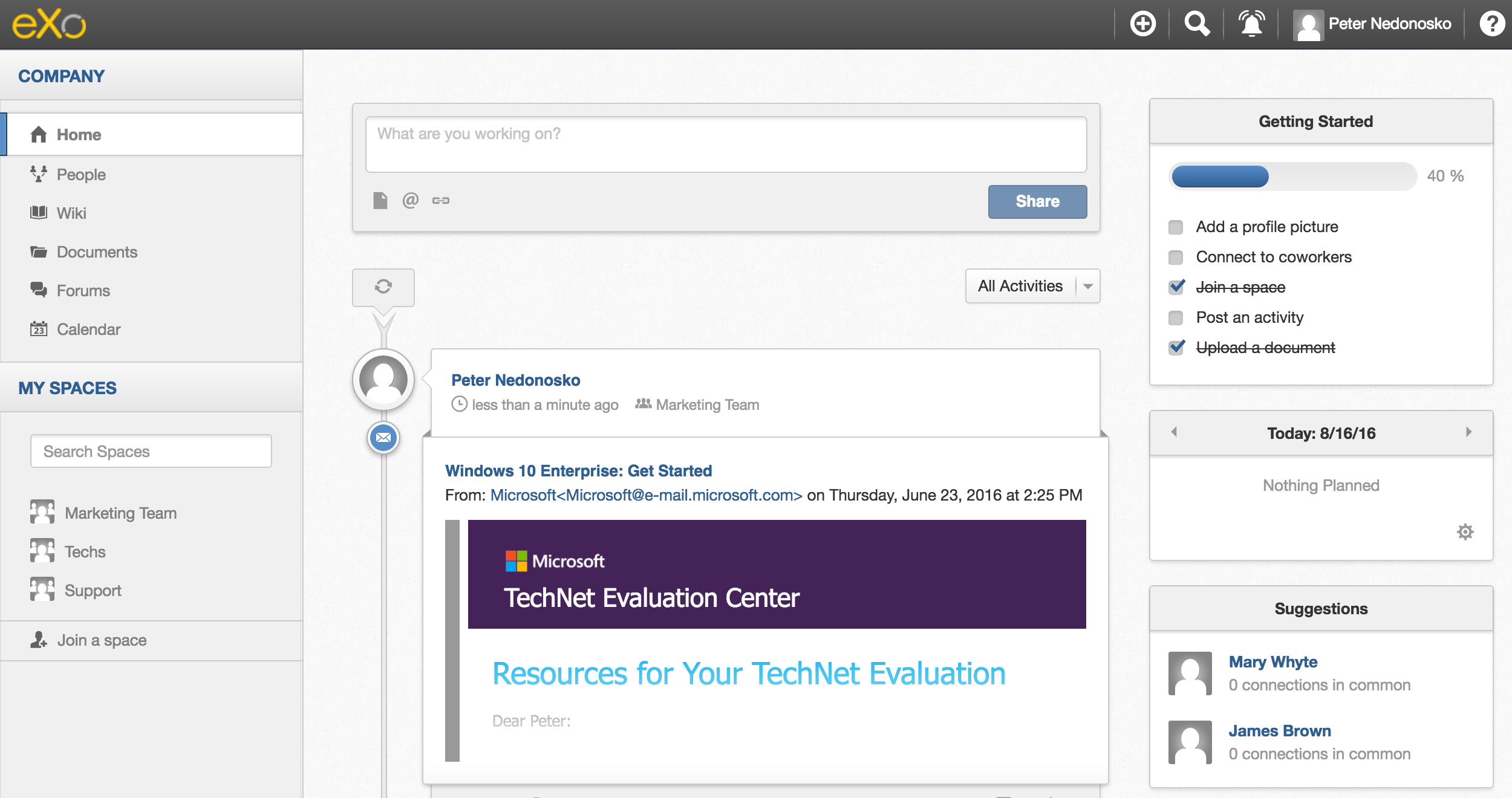Click the TechNet Evaluation Center banner
1512x798 pixels.
click(x=777, y=574)
